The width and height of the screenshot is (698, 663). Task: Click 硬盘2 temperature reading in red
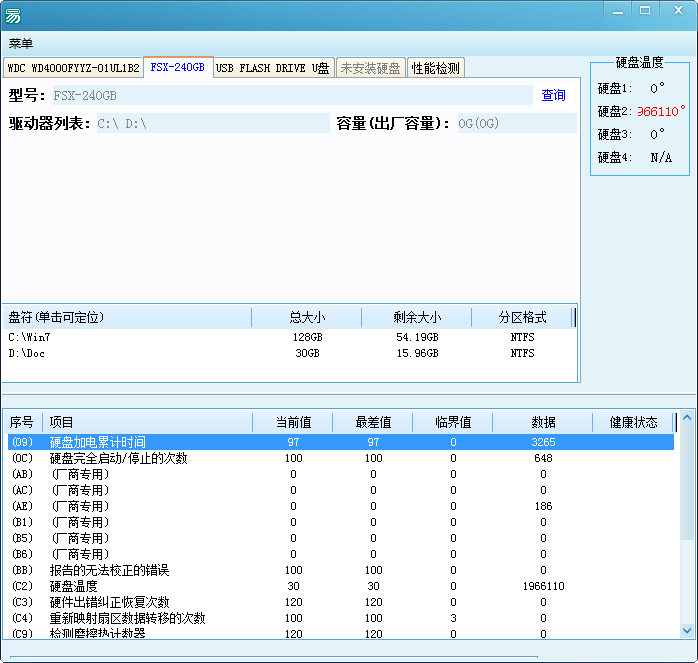click(661, 111)
